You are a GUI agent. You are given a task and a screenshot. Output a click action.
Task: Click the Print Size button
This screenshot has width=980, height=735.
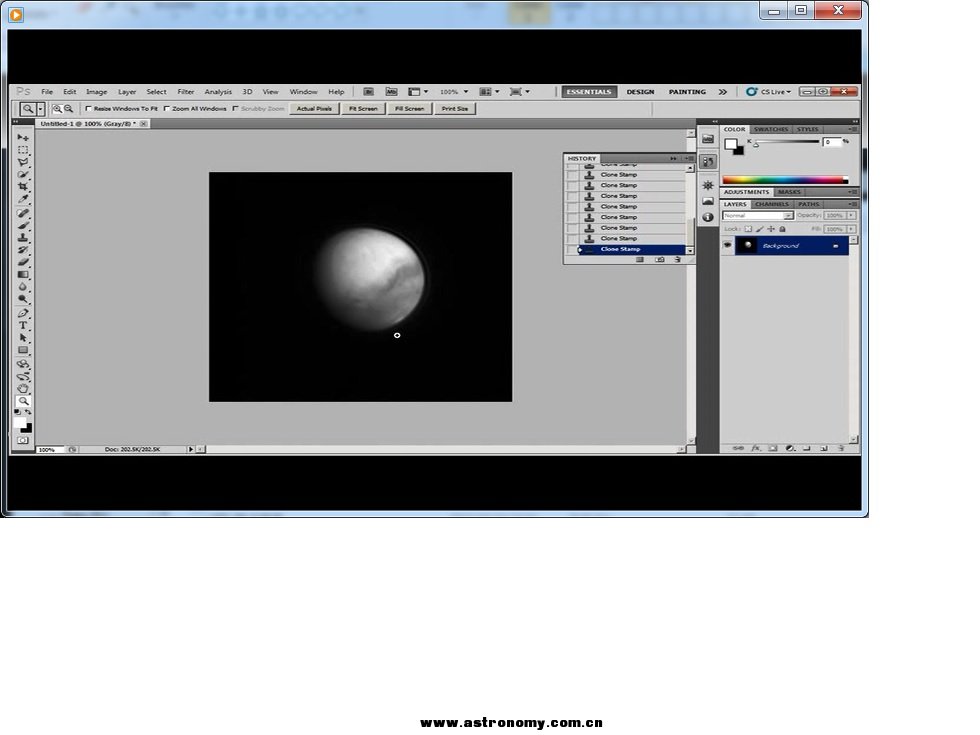tap(455, 109)
